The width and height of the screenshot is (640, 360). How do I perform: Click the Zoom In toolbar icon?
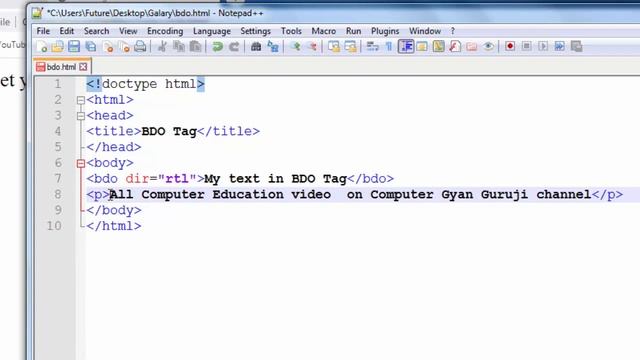(295, 47)
